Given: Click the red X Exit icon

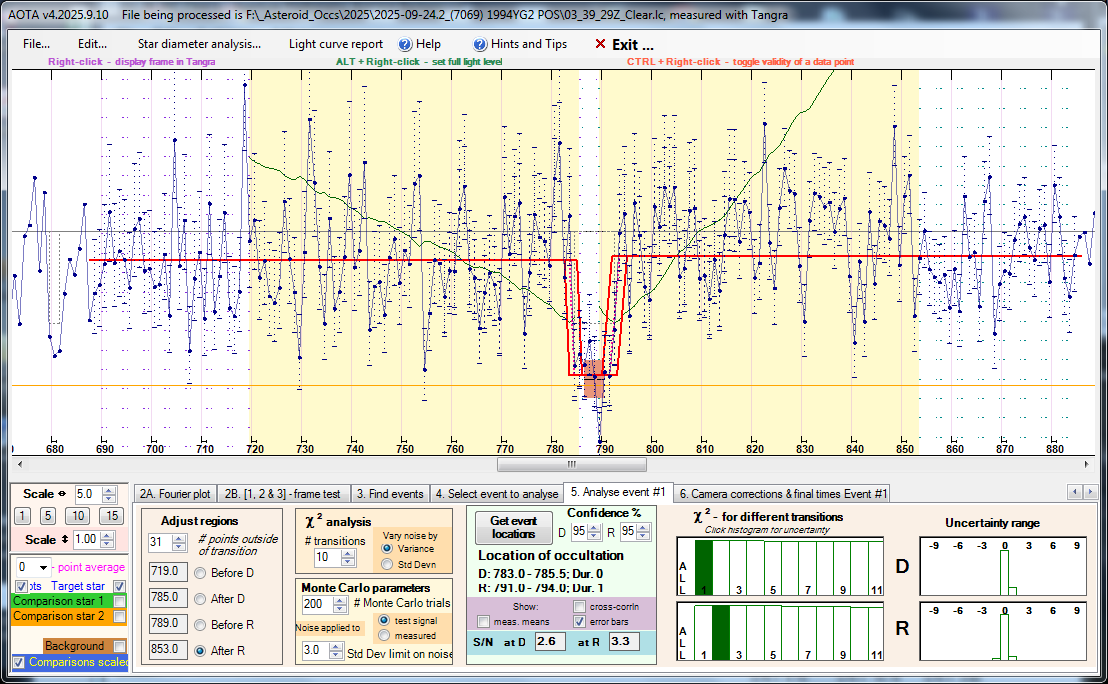Looking at the screenshot, I should 600,44.
